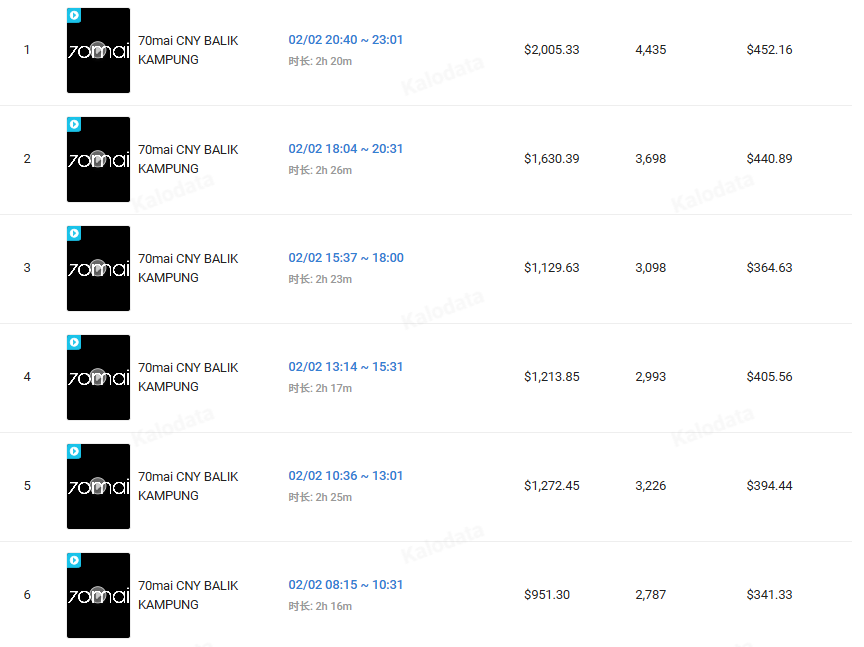Click the blue play icon on row 1 thumbnail
The height and width of the screenshot is (647, 864).
click(74, 16)
